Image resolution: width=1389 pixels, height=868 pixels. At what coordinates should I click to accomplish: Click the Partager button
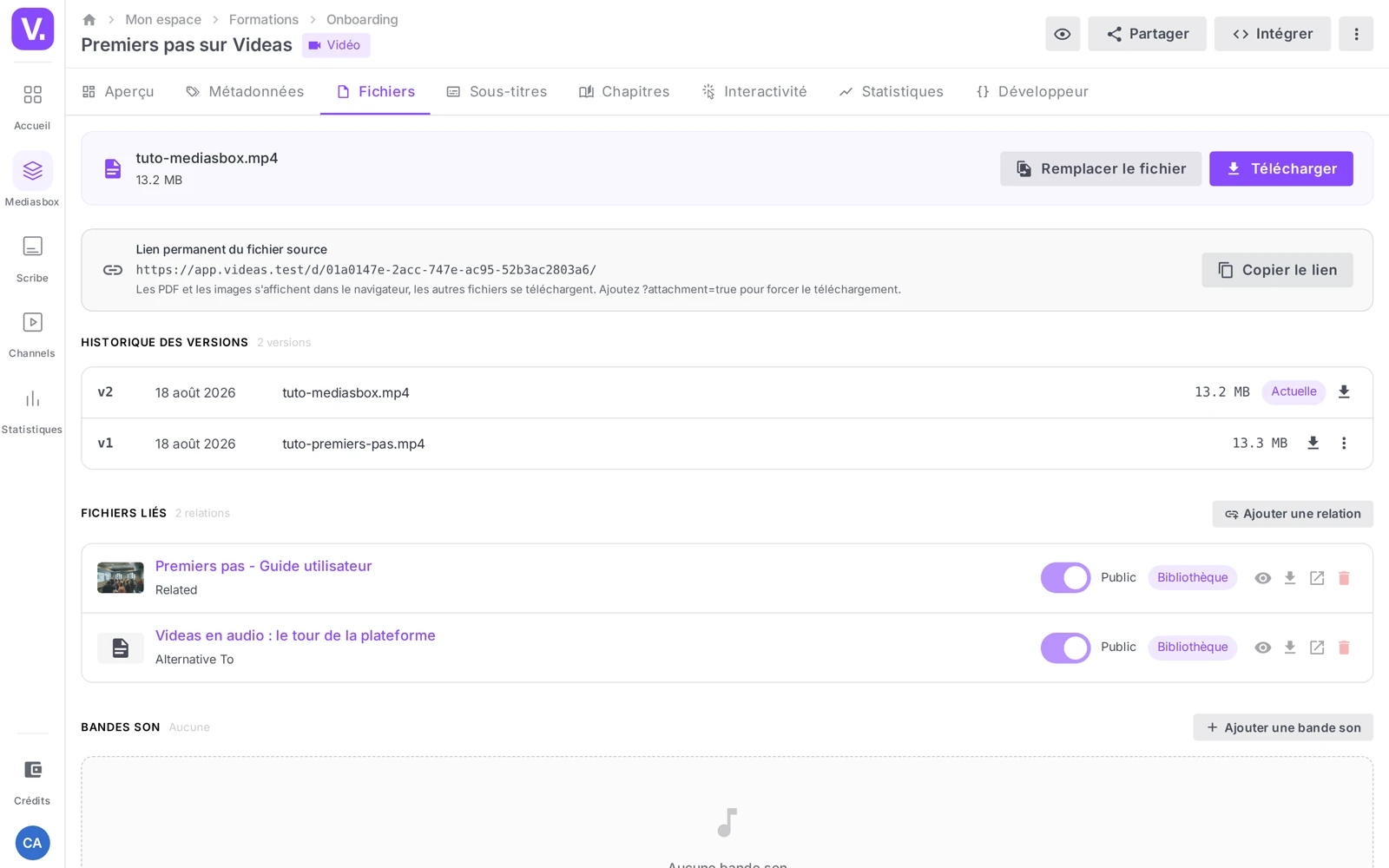point(1147,34)
